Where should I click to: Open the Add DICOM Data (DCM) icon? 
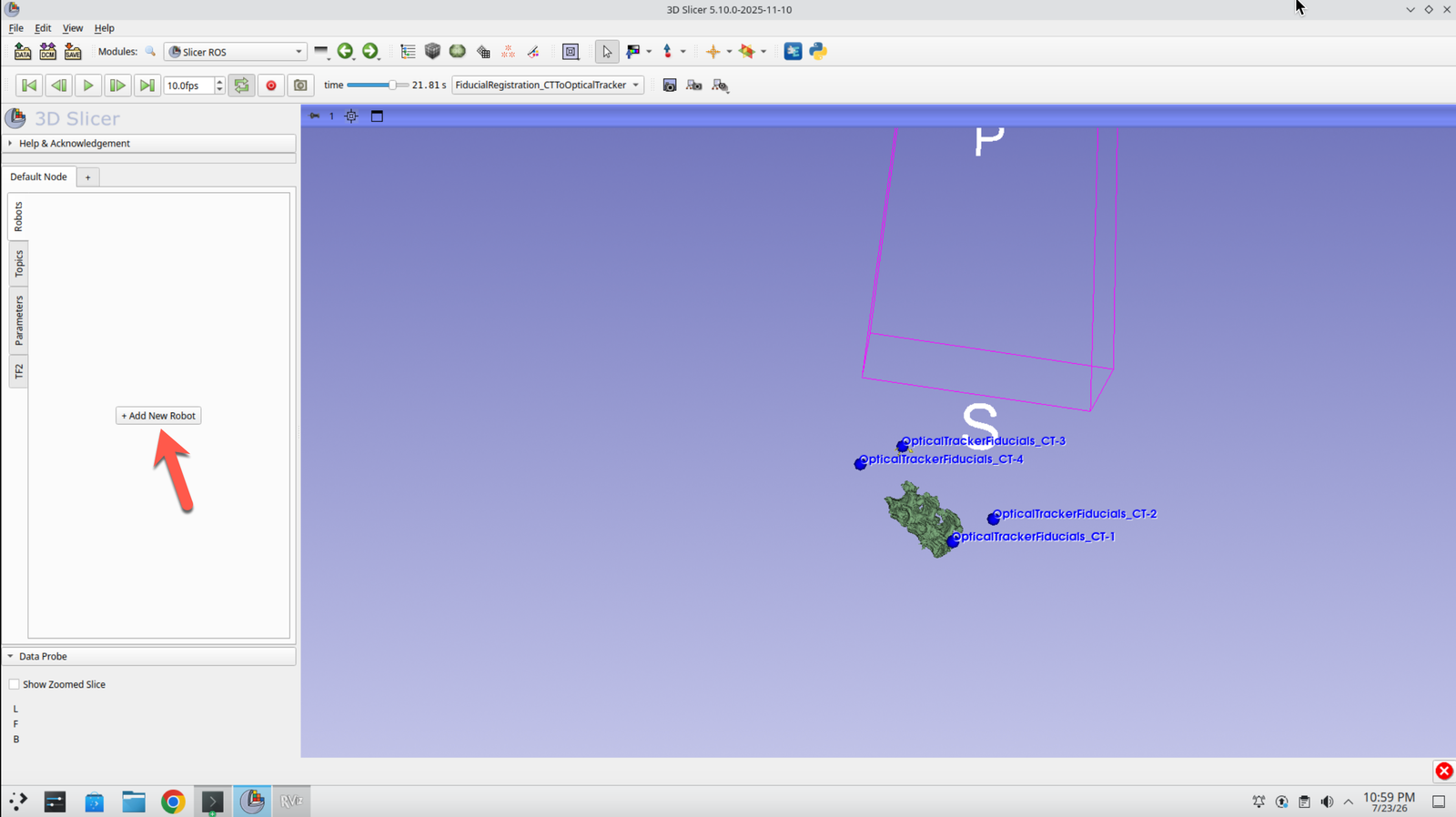tap(47, 52)
